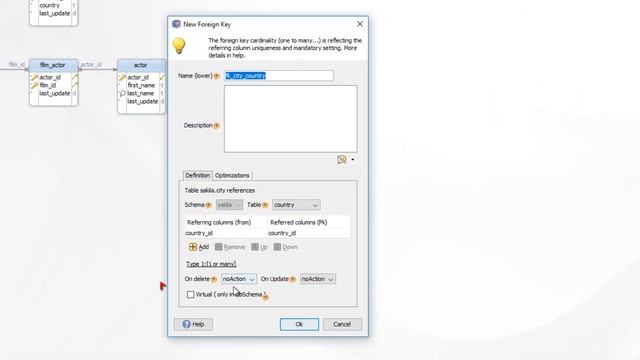
Task: Open the Schema sakila dropdown
Action: pyautogui.click(x=229, y=205)
